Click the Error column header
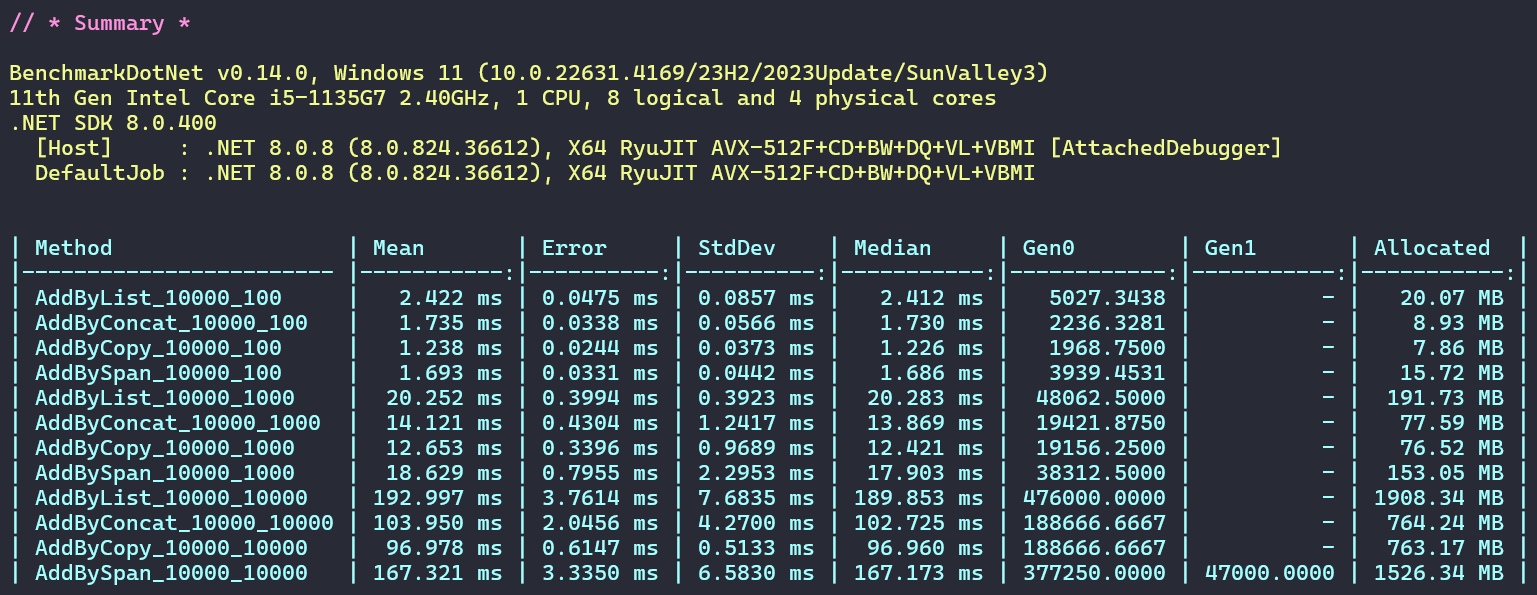 pos(574,248)
